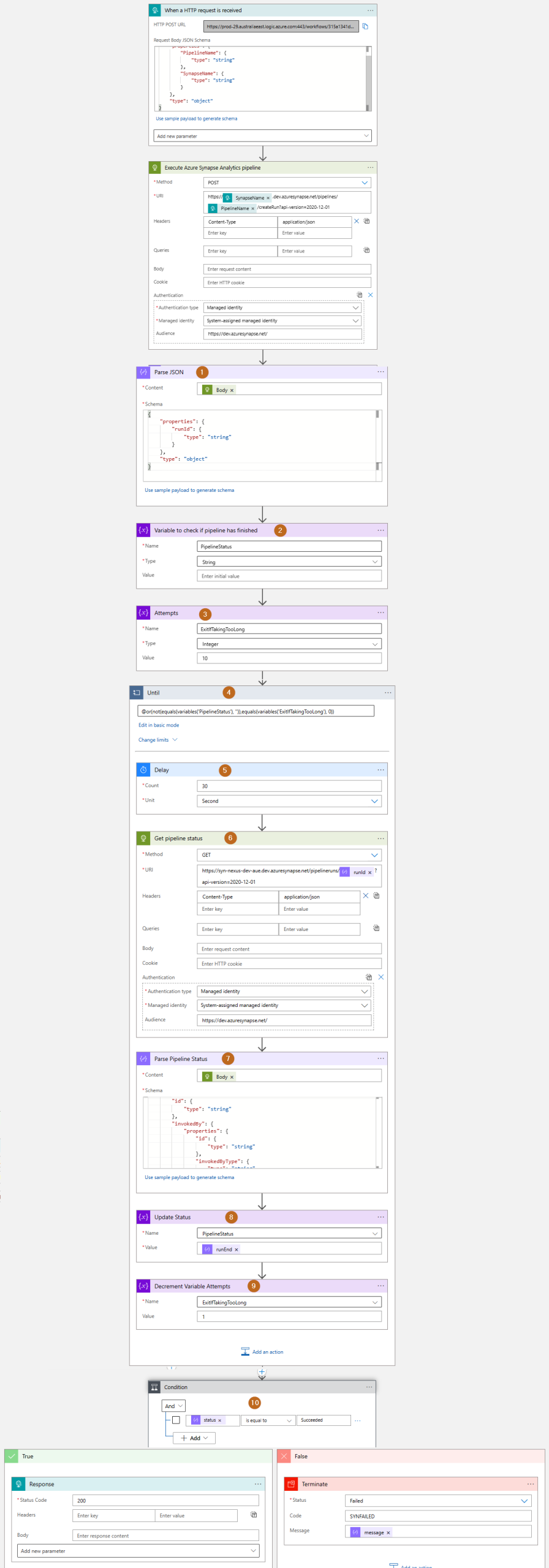The image size is (549, 1568).
Task: Open 'is equal to' operator dropdown
Action: point(268,1420)
